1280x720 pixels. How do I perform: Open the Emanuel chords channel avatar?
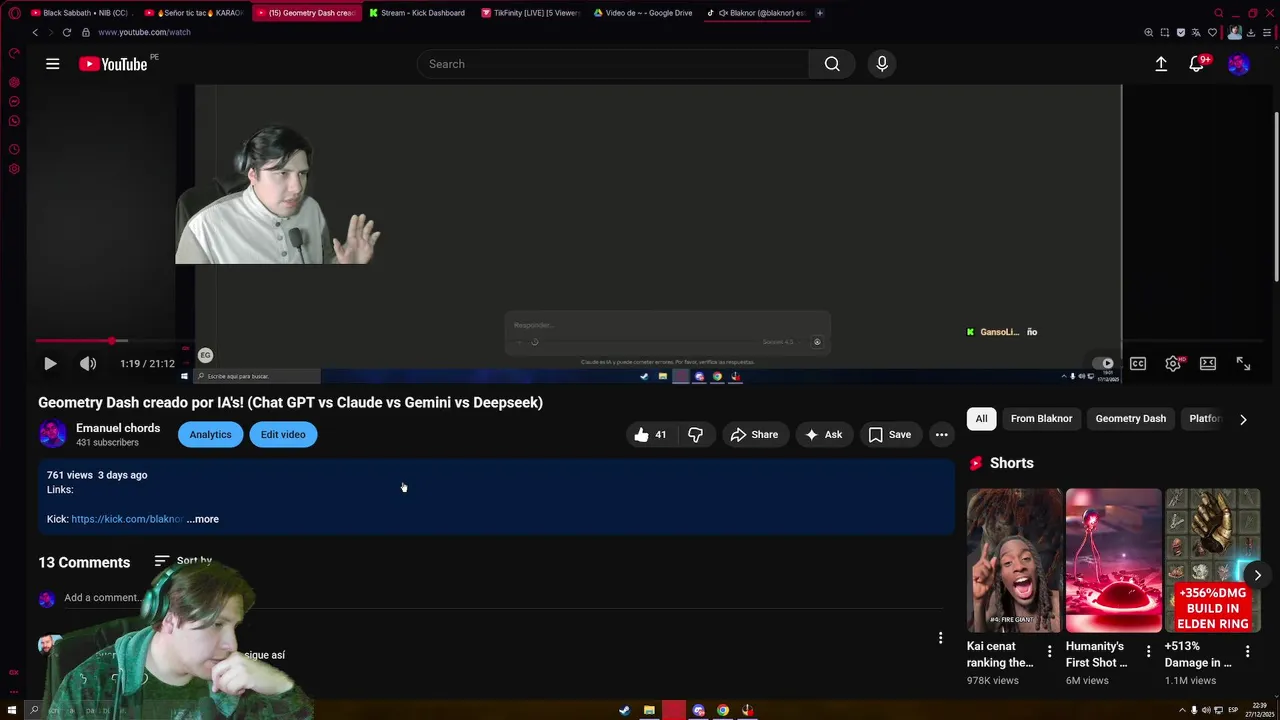(52, 434)
